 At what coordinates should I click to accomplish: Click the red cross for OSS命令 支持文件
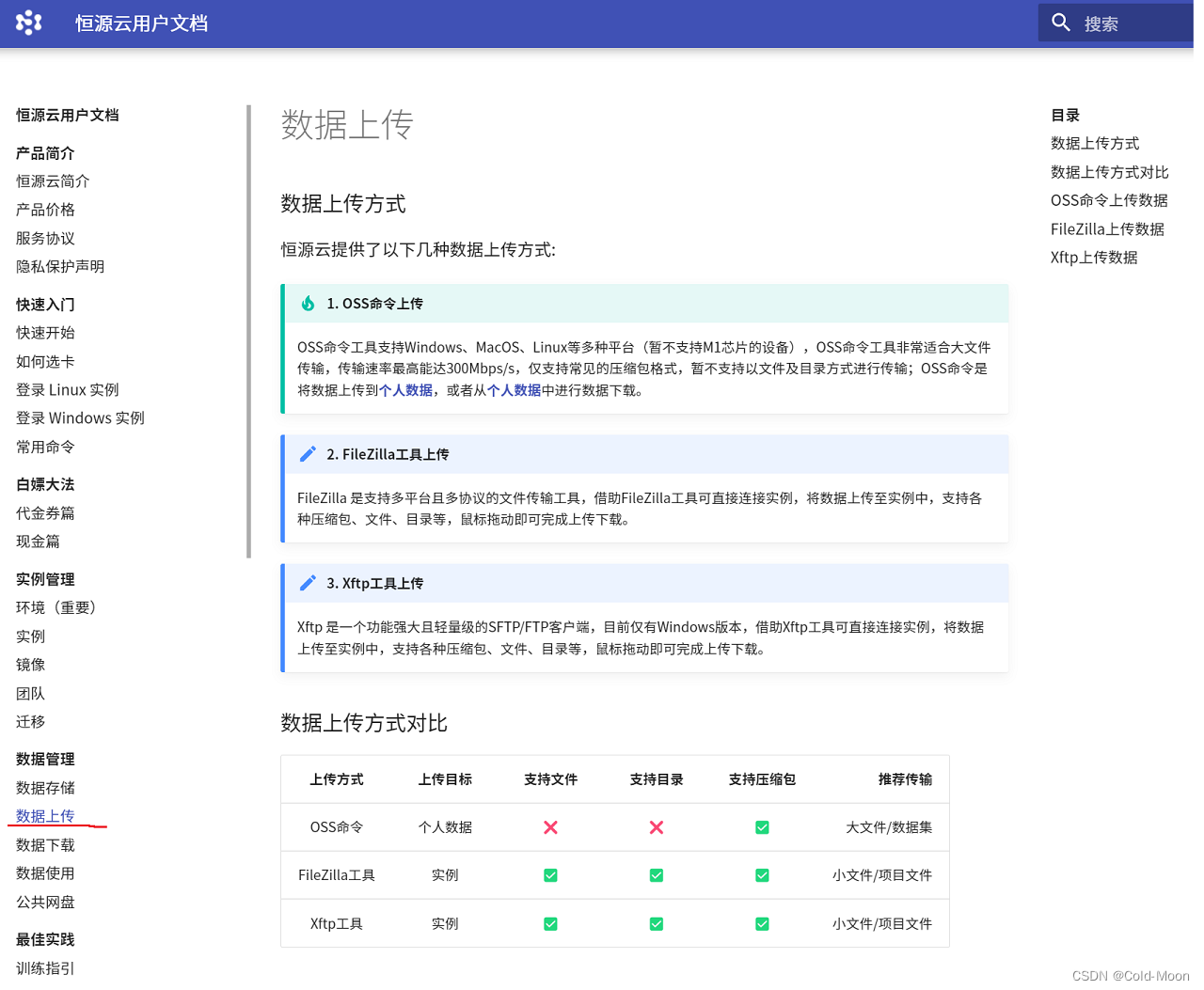click(x=551, y=827)
